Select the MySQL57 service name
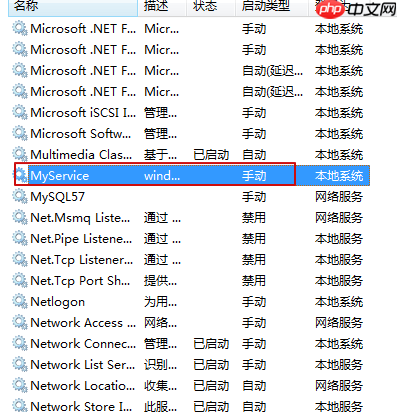Image resolution: width=397 pixels, height=412 pixels. 57,197
